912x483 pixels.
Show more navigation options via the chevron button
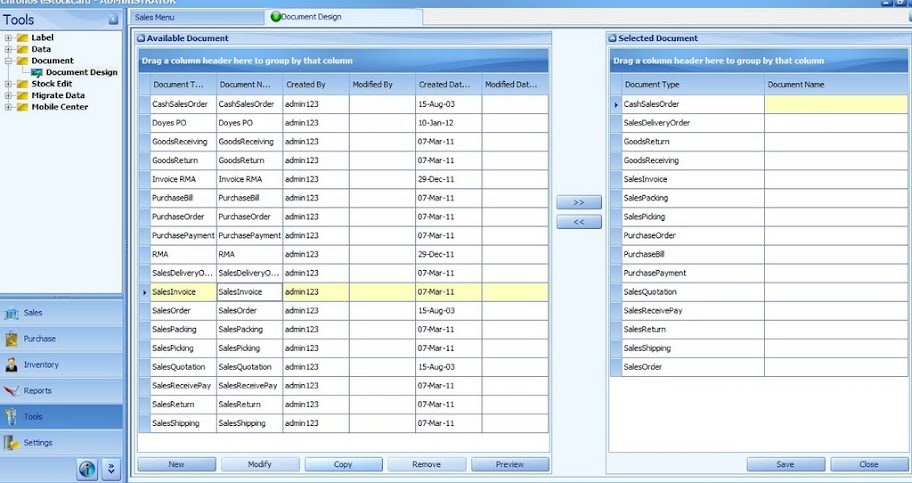click(x=111, y=468)
